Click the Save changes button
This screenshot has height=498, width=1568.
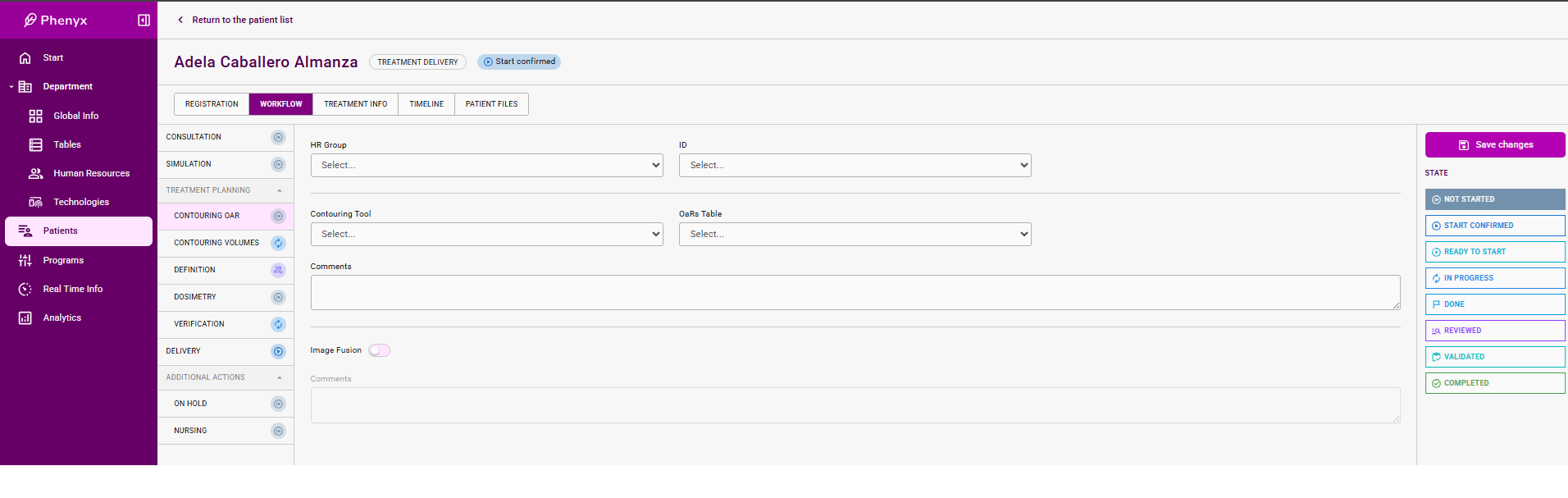(1494, 145)
